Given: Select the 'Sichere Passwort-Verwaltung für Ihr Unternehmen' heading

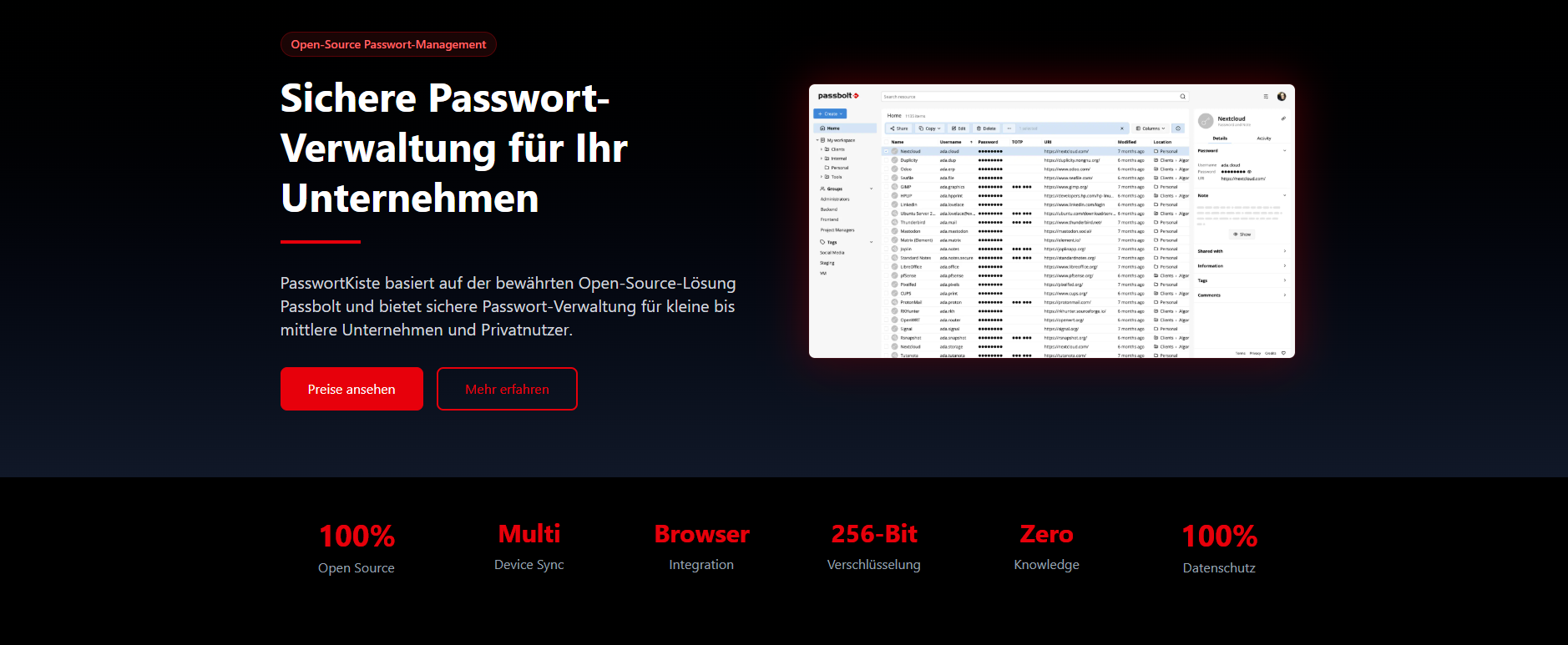Looking at the screenshot, I should [454, 148].
